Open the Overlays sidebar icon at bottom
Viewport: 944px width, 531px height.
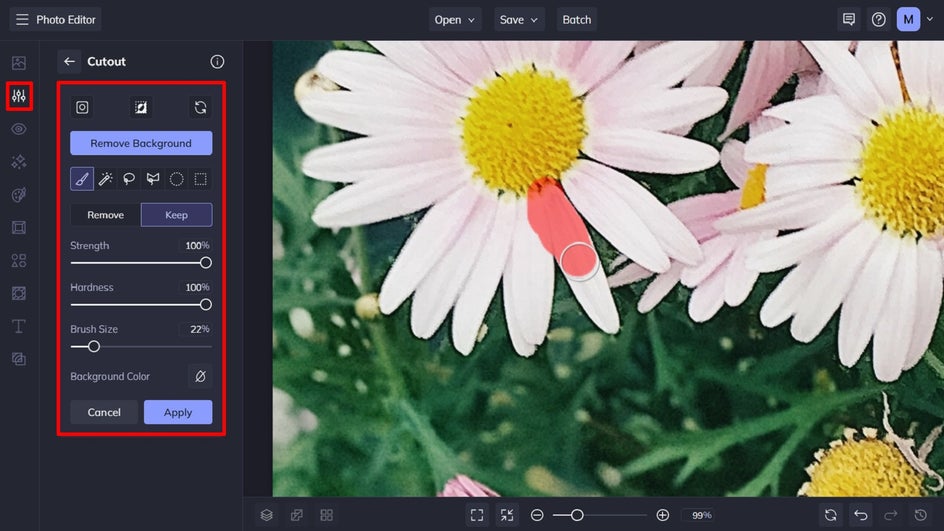[19, 359]
